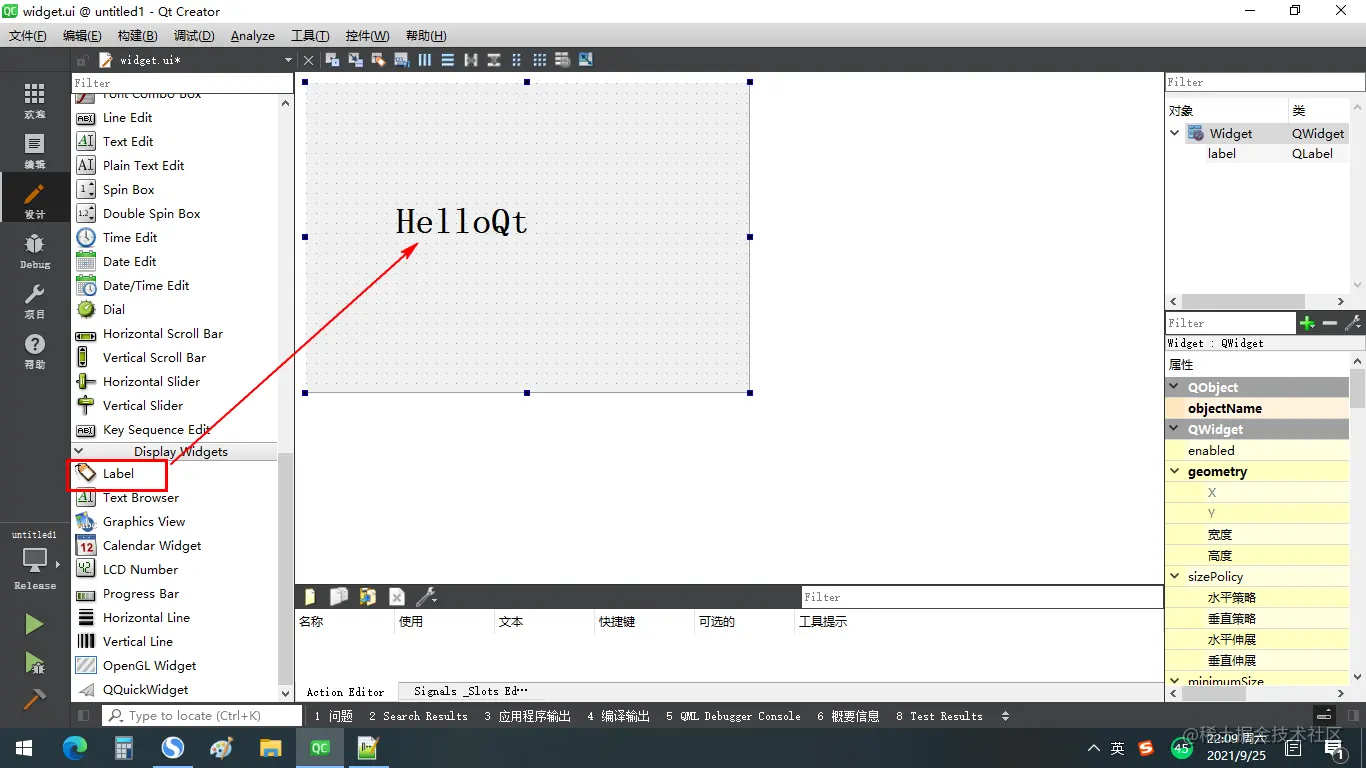Toggle left sidebar icon in status bar

[84, 716]
